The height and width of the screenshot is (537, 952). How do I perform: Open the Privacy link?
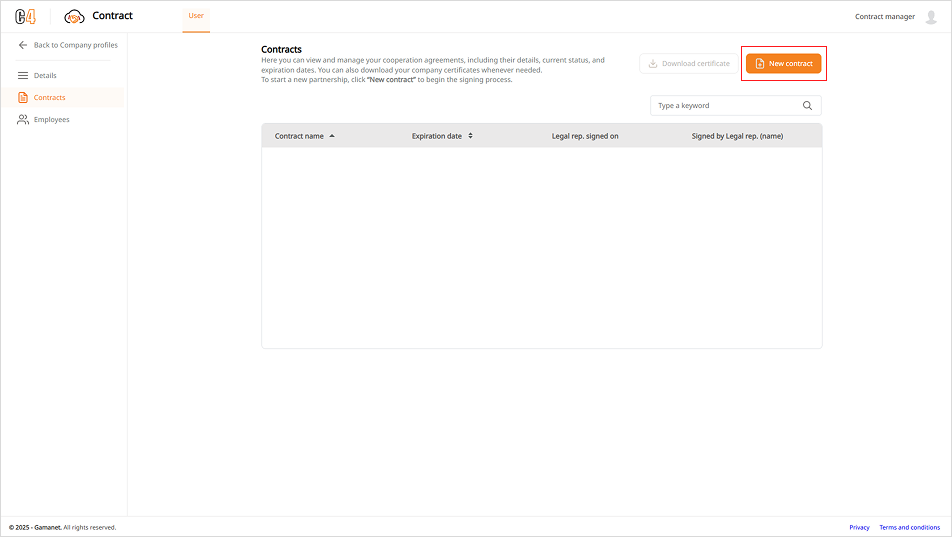click(859, 527)
